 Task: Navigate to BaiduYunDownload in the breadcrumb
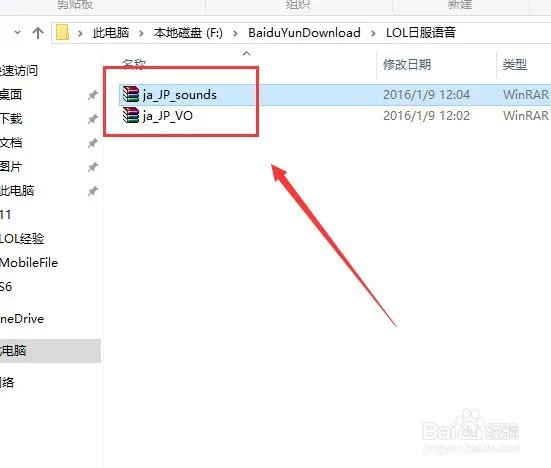304,33
